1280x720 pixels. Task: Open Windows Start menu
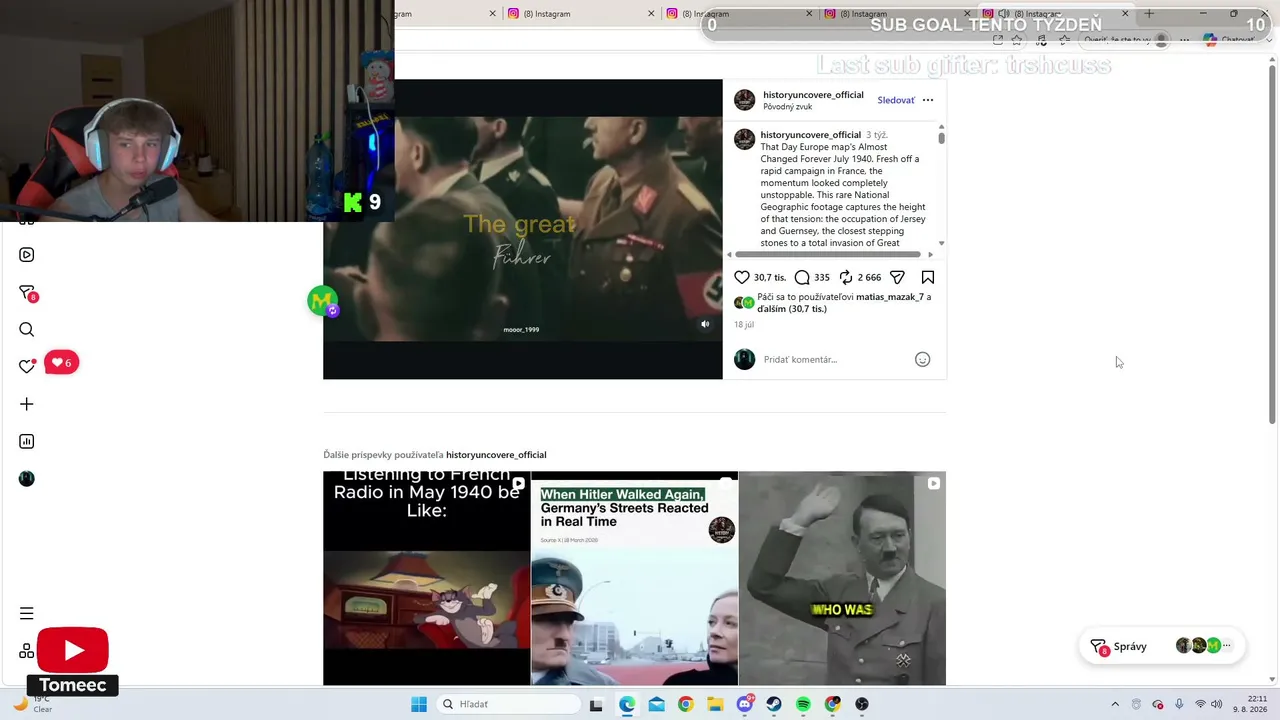[419, 704]
